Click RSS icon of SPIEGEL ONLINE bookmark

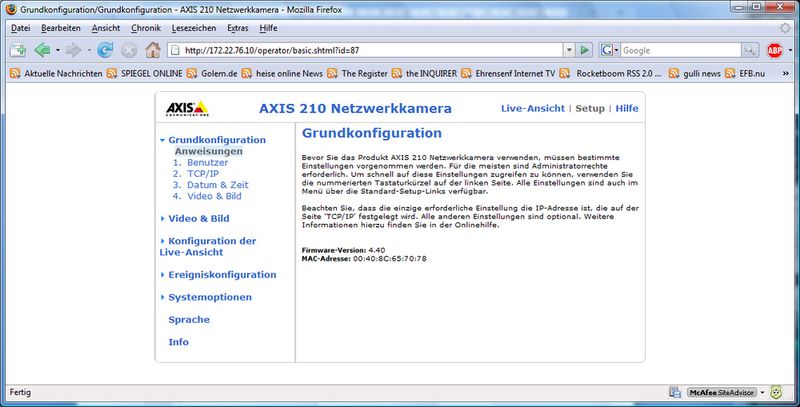(x=112, y=73)
